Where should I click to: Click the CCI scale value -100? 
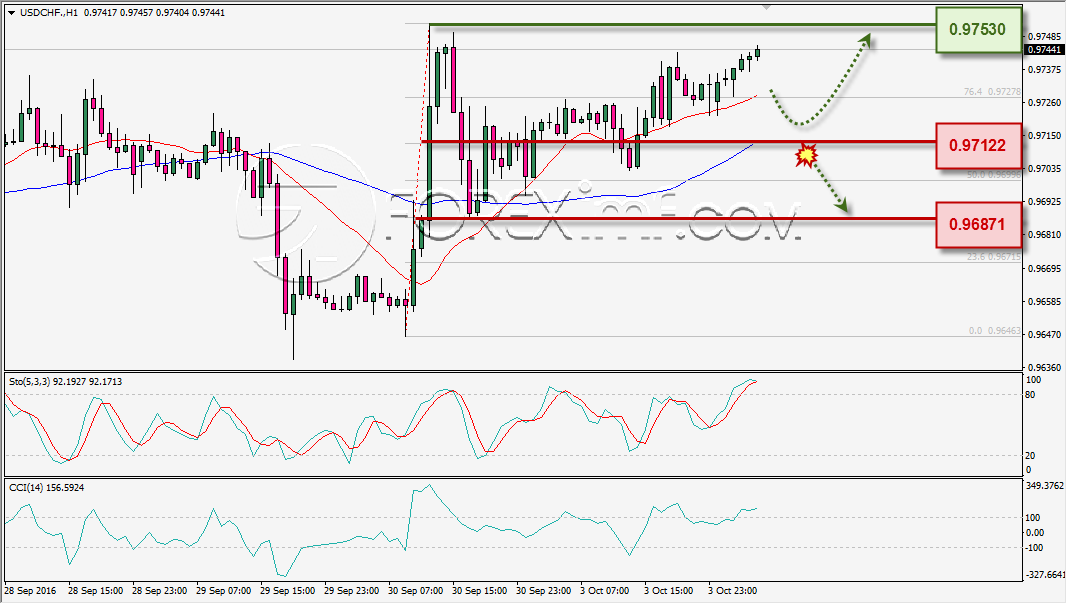coord(1034,548)
